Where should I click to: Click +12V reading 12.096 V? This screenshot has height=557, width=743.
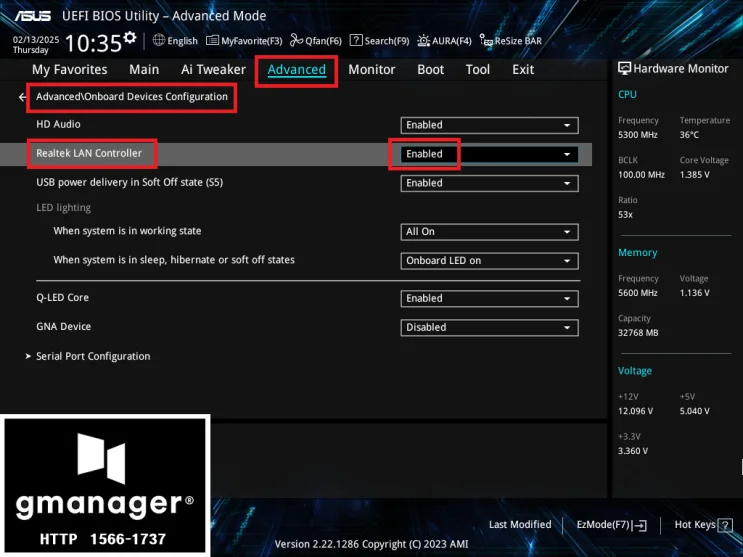[635, 411]
